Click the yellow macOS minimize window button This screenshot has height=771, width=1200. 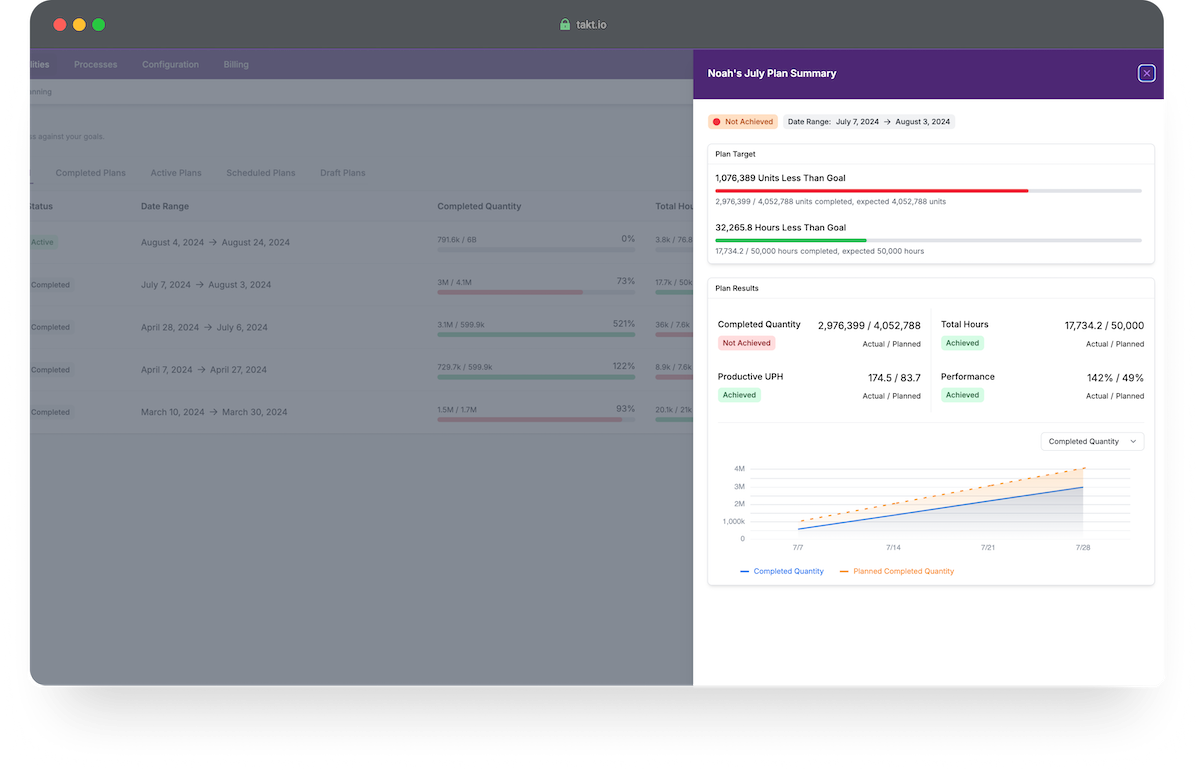[x=79, y=24]
